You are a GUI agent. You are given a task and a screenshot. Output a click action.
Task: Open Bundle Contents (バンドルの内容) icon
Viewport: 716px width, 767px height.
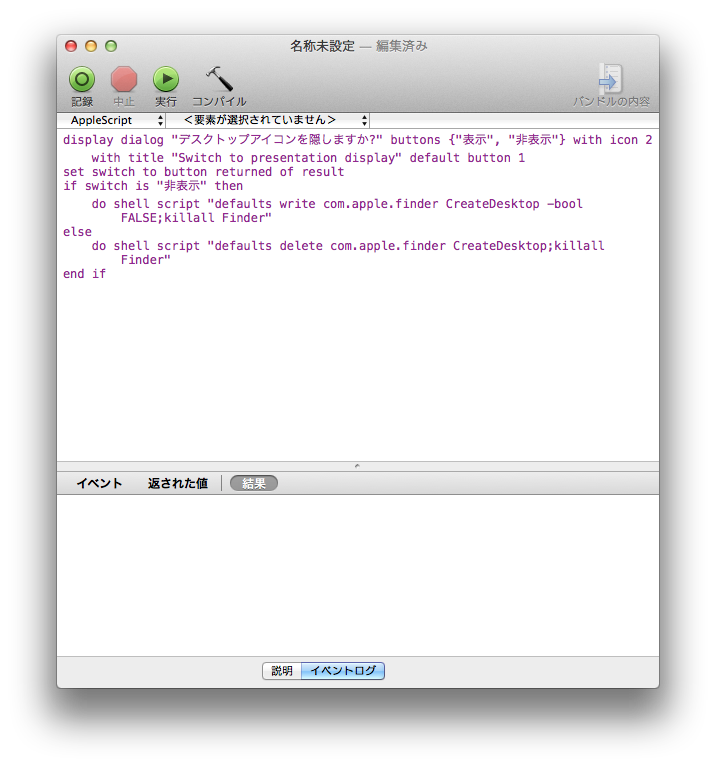pos(611,86)
